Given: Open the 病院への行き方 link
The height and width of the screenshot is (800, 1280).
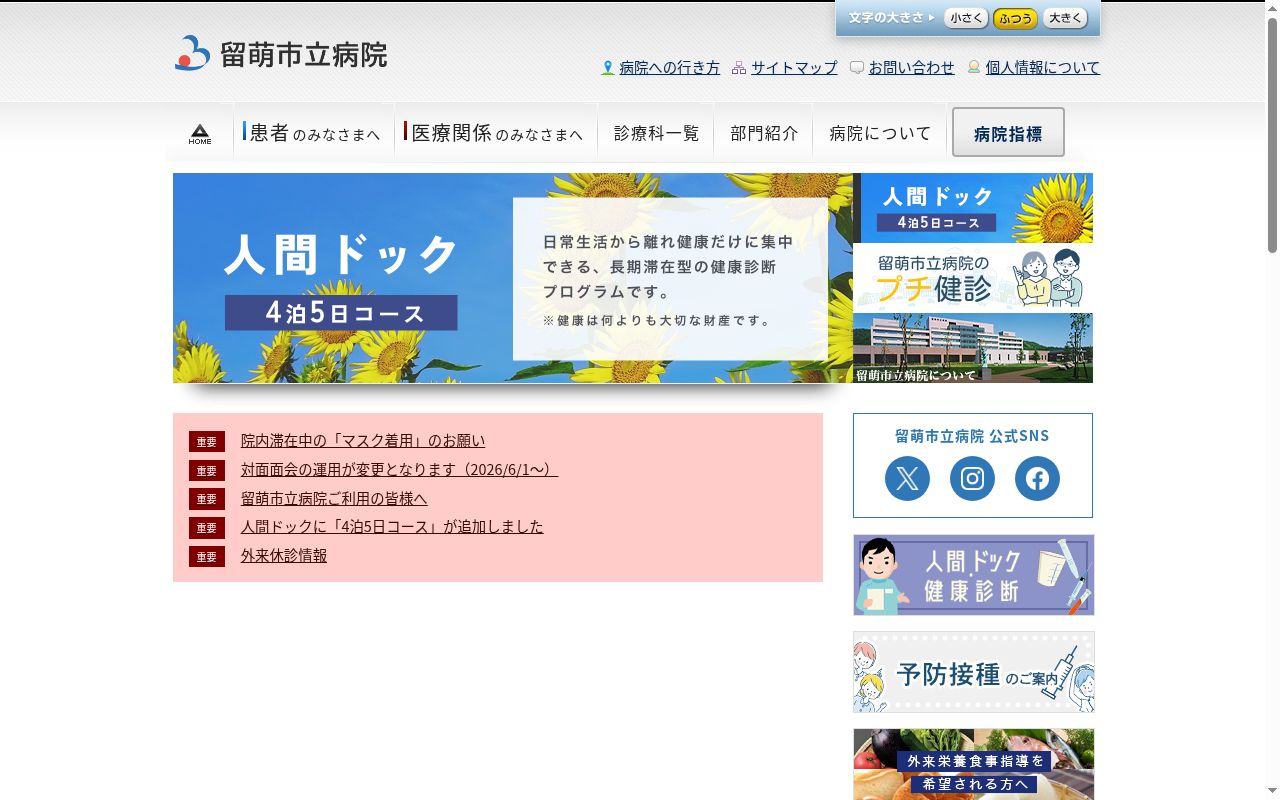Looking at the screenshot, I should (670, 68).
